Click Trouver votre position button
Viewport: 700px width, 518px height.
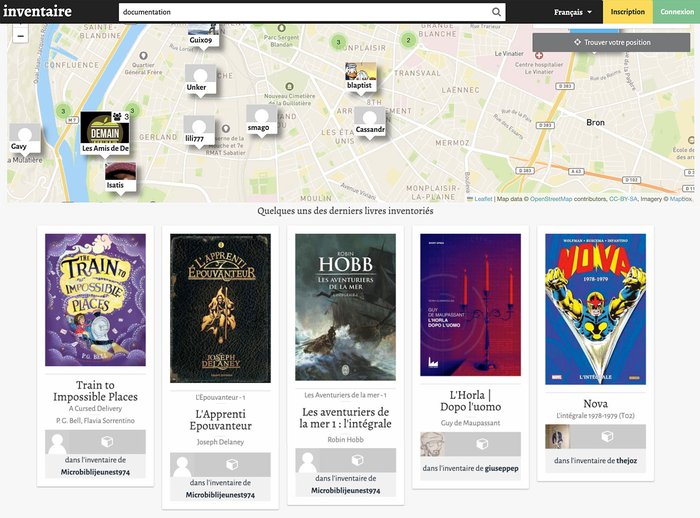tap(612, 42)
